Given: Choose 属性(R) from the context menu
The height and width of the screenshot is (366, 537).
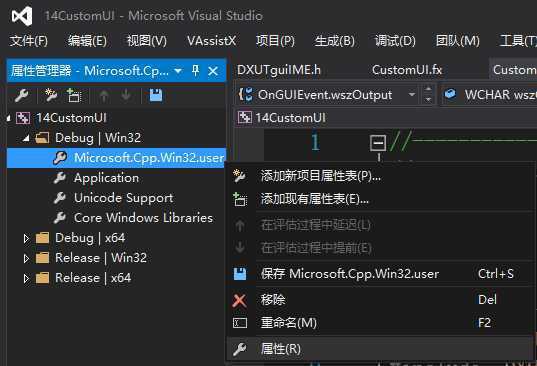Looking at the screenshot, I should coord(380,349).
